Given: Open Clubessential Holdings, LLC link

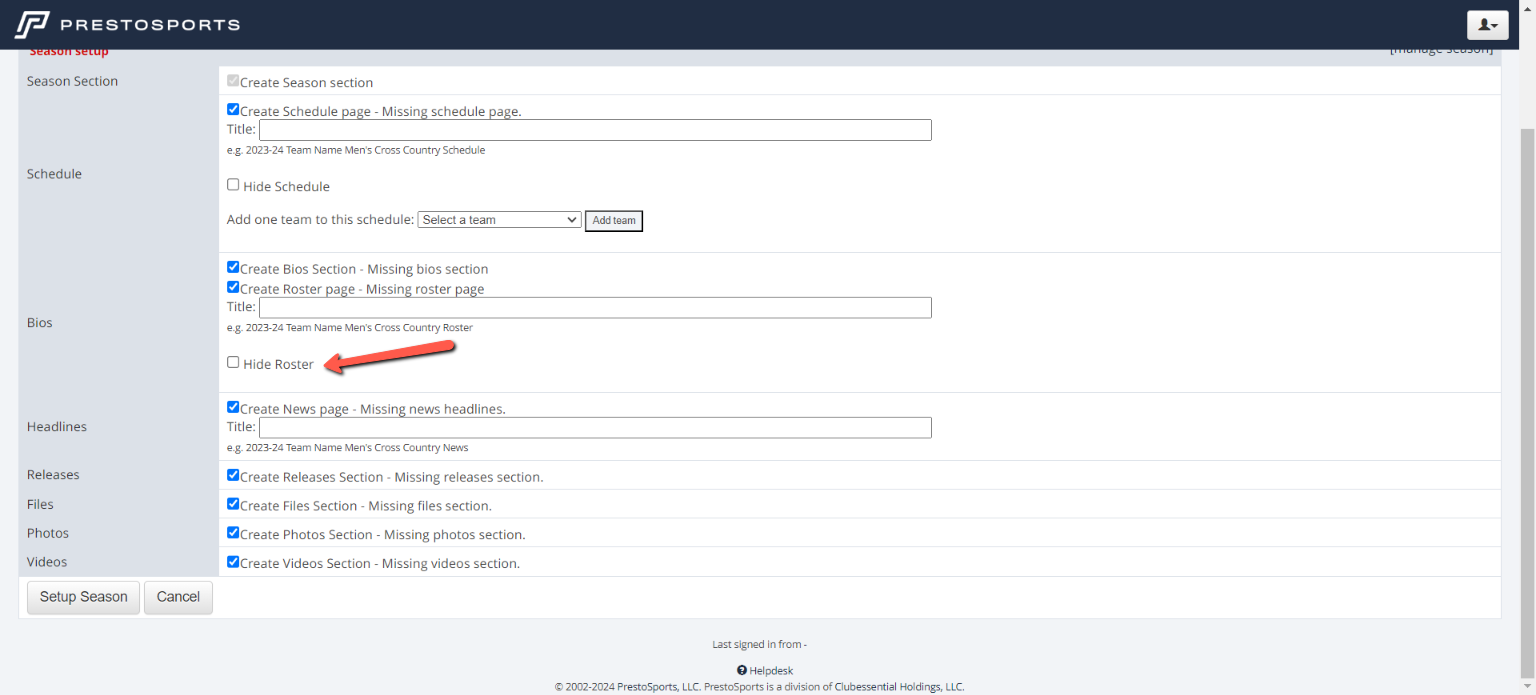Looking at the screenshot, I should pos(899,687).
